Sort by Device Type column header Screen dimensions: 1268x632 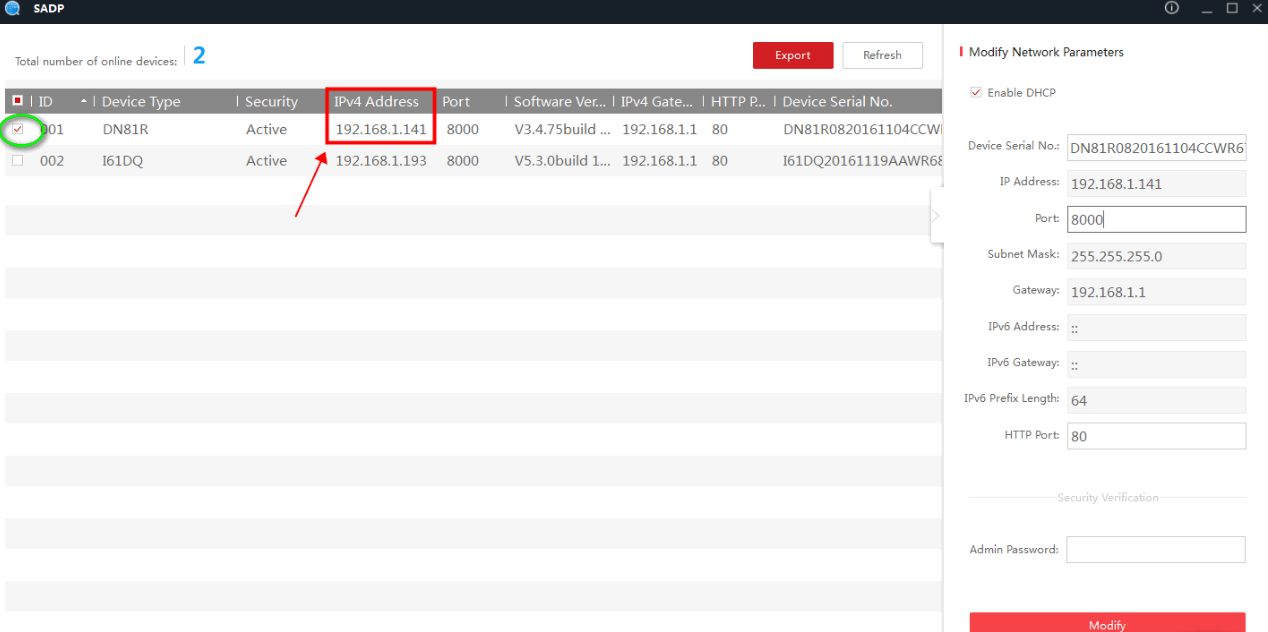click(x=141, y=101)
